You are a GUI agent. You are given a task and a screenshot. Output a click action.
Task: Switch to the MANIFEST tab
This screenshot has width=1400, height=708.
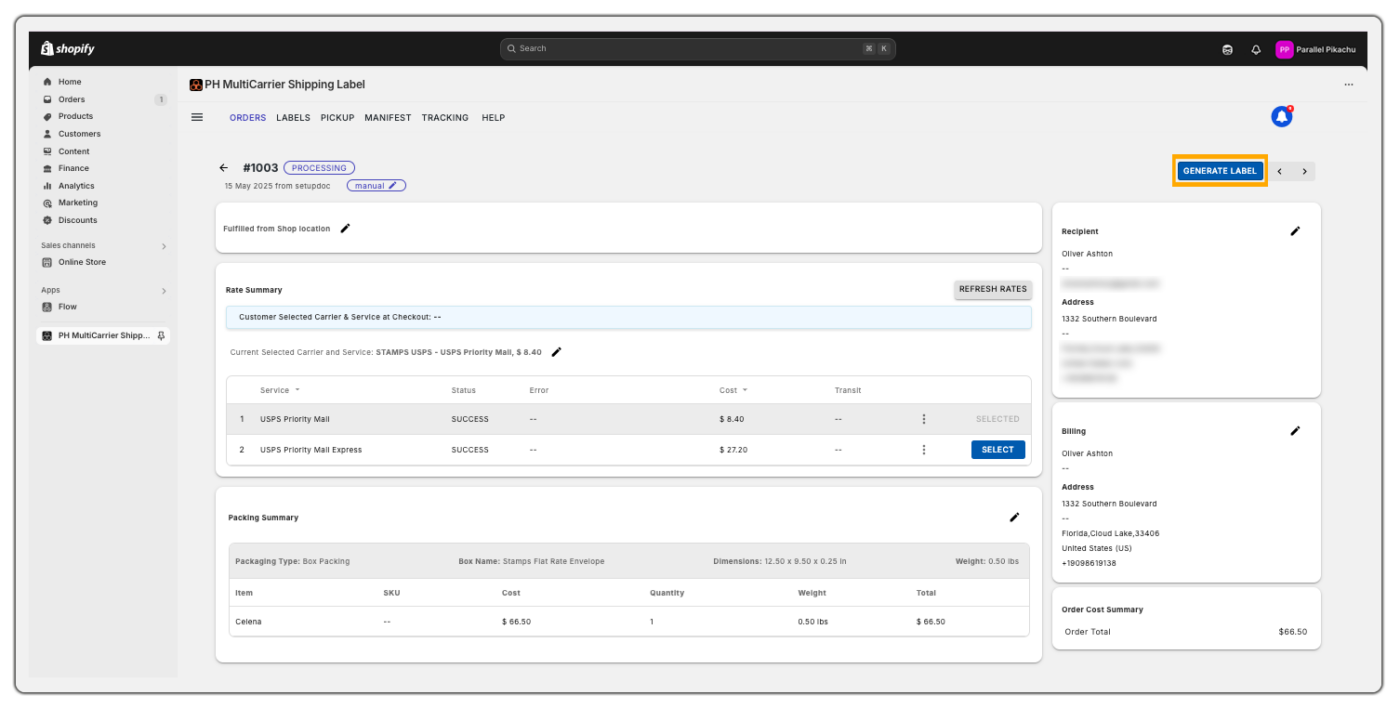388,118
